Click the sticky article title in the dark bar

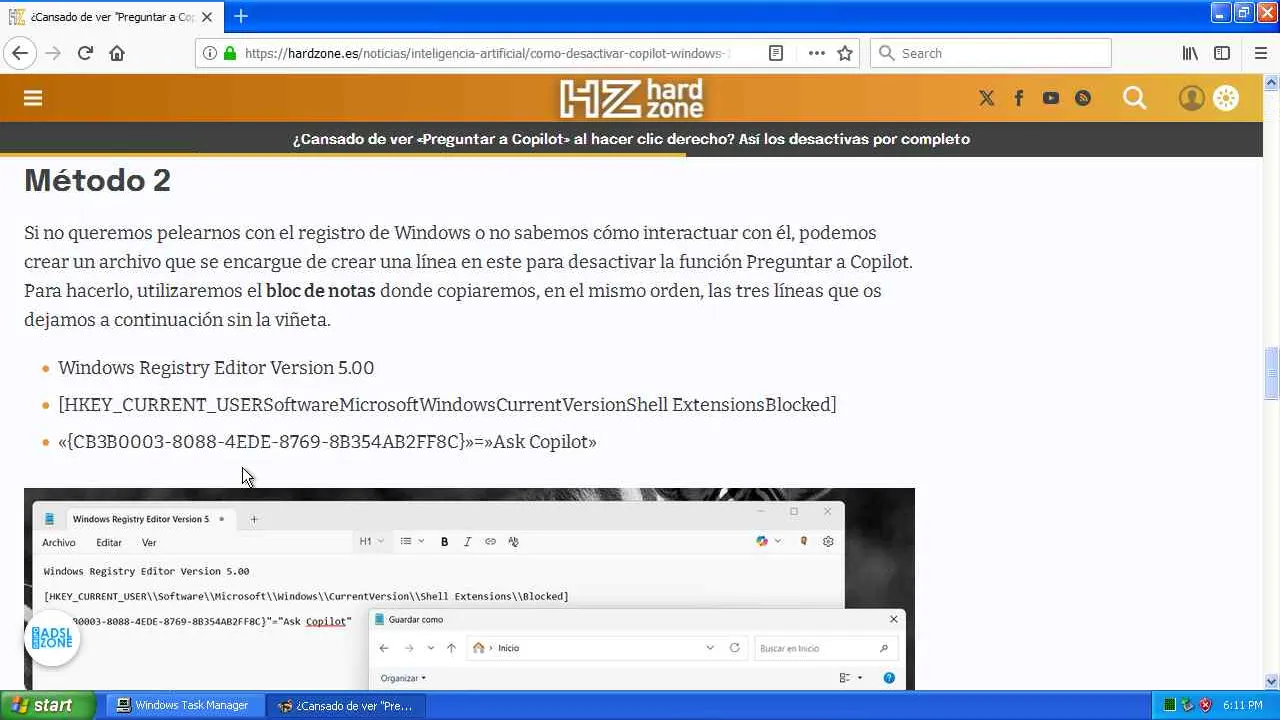(x=631, y=139)
